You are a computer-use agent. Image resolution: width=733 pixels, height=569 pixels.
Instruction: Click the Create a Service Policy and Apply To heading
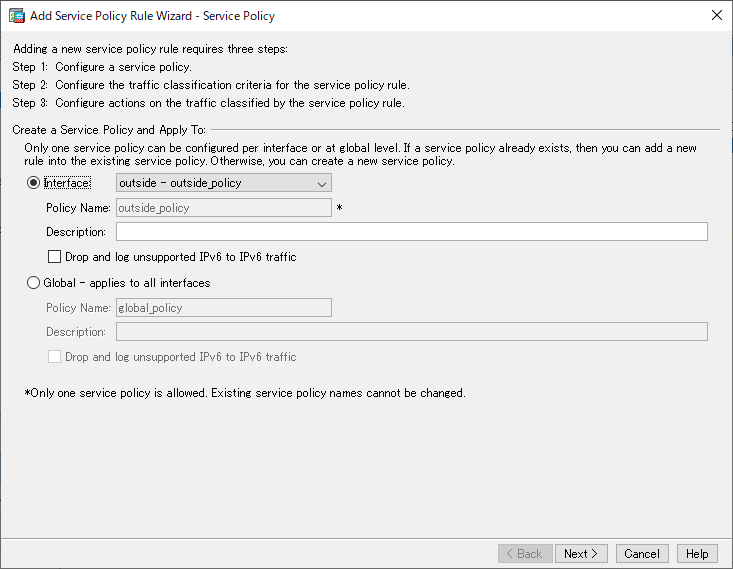109,130
